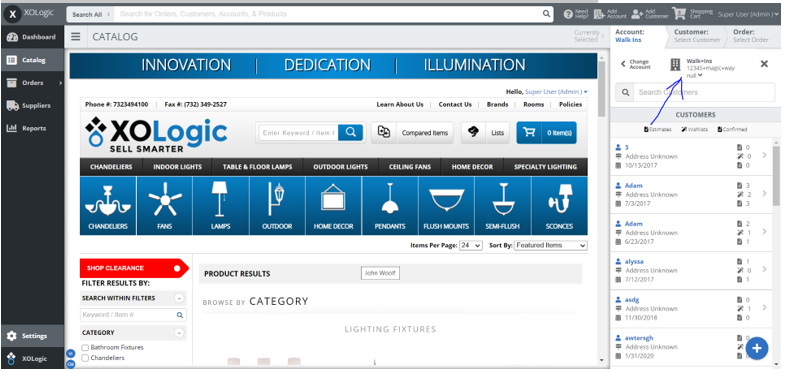Open Suppliers in the sidebar

click(32, 105)
